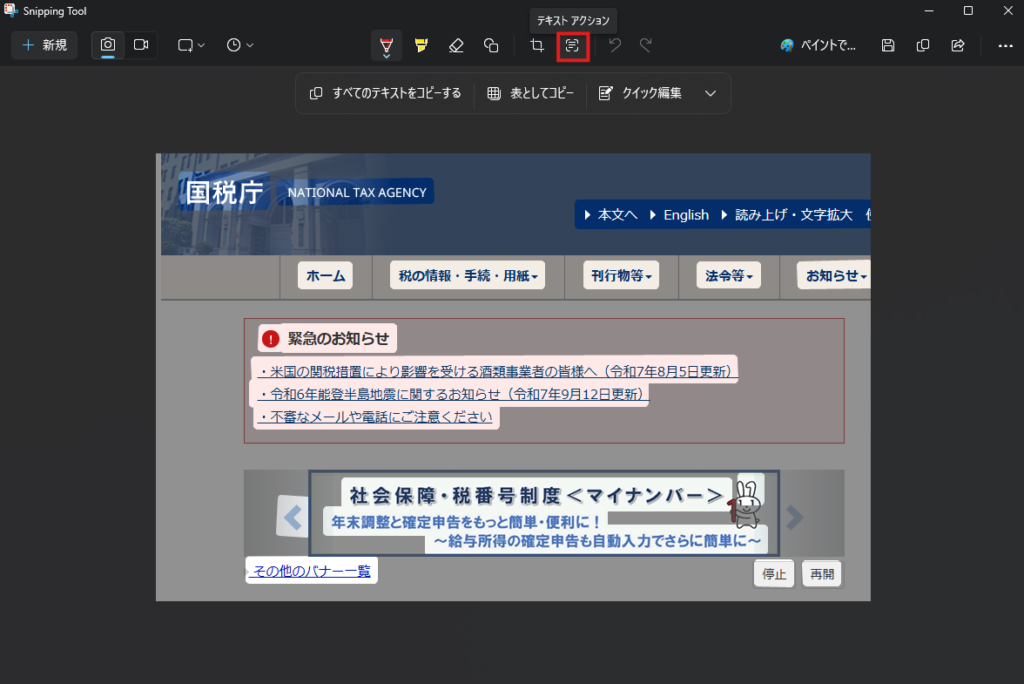
Task: Click the Text Actions icon
Action: click(572, 45)
